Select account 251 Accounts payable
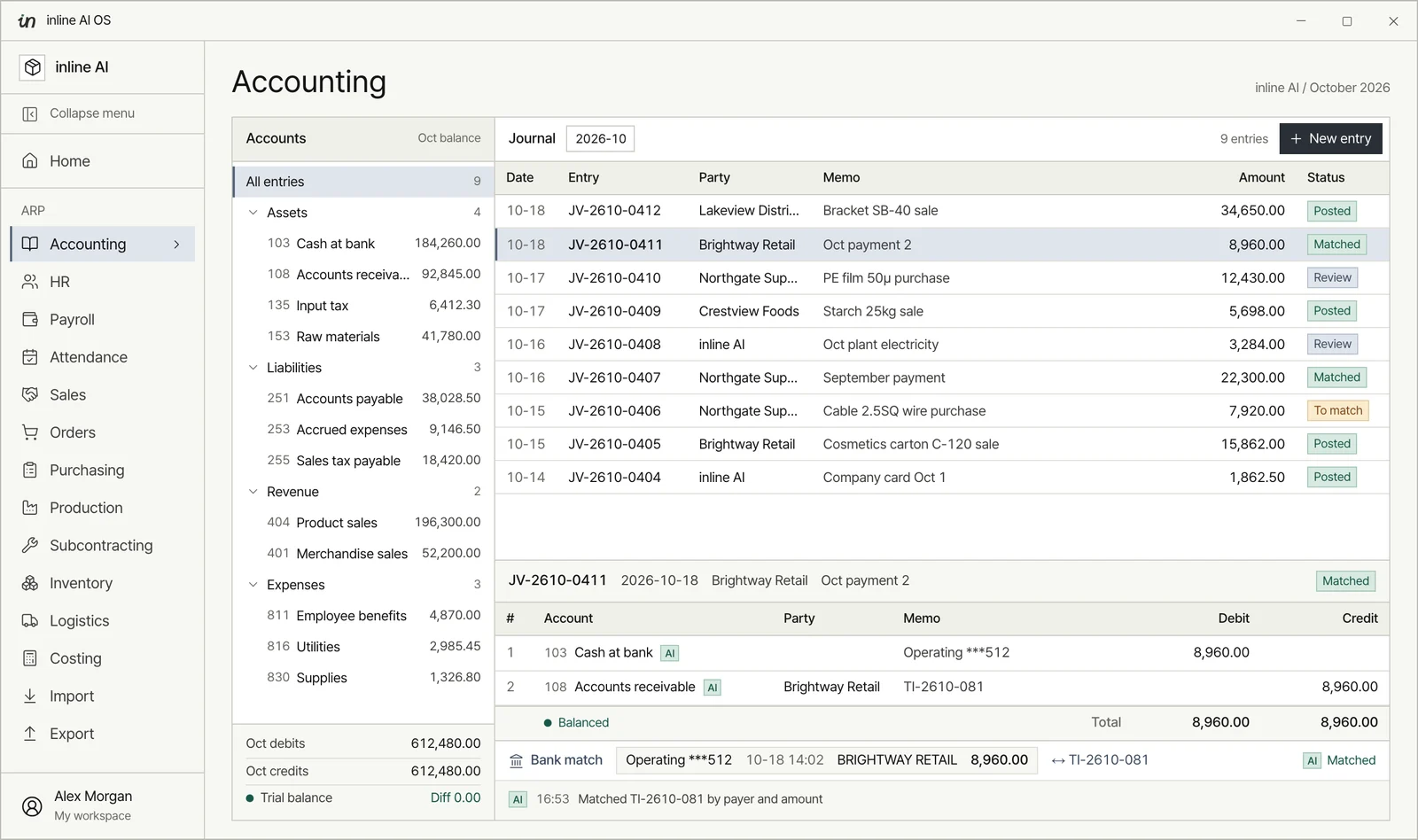The height and width of the screenshot is (840, 1418). pos(363,399)
